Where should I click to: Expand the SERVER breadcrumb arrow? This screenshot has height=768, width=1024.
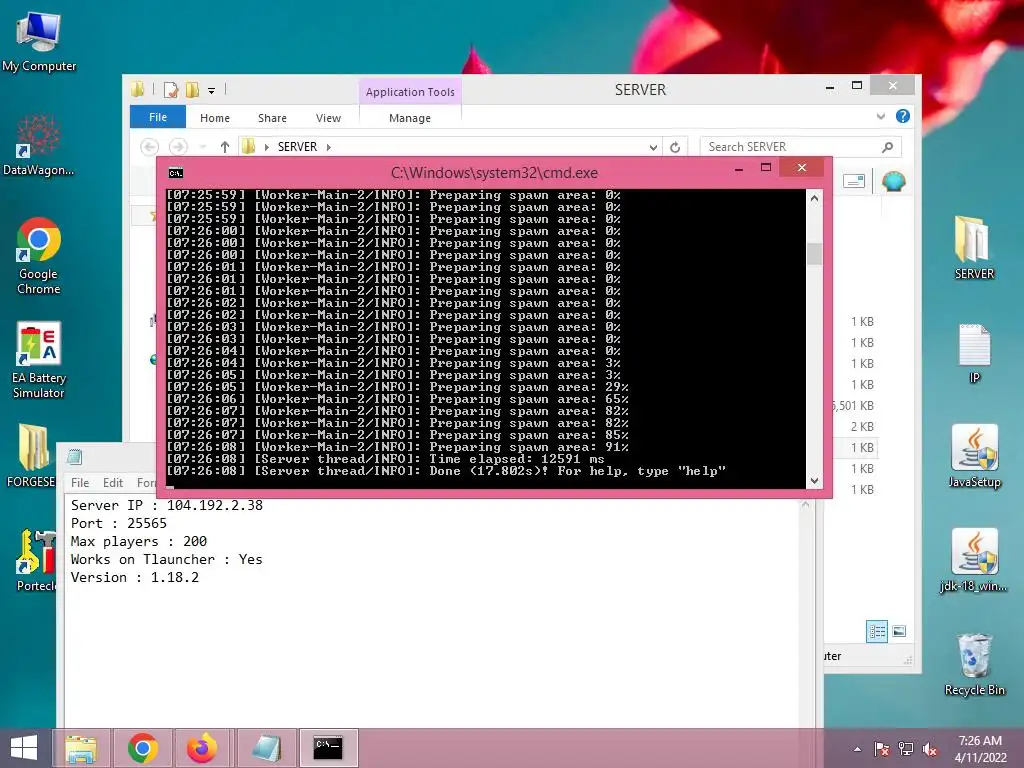[328, 147]
